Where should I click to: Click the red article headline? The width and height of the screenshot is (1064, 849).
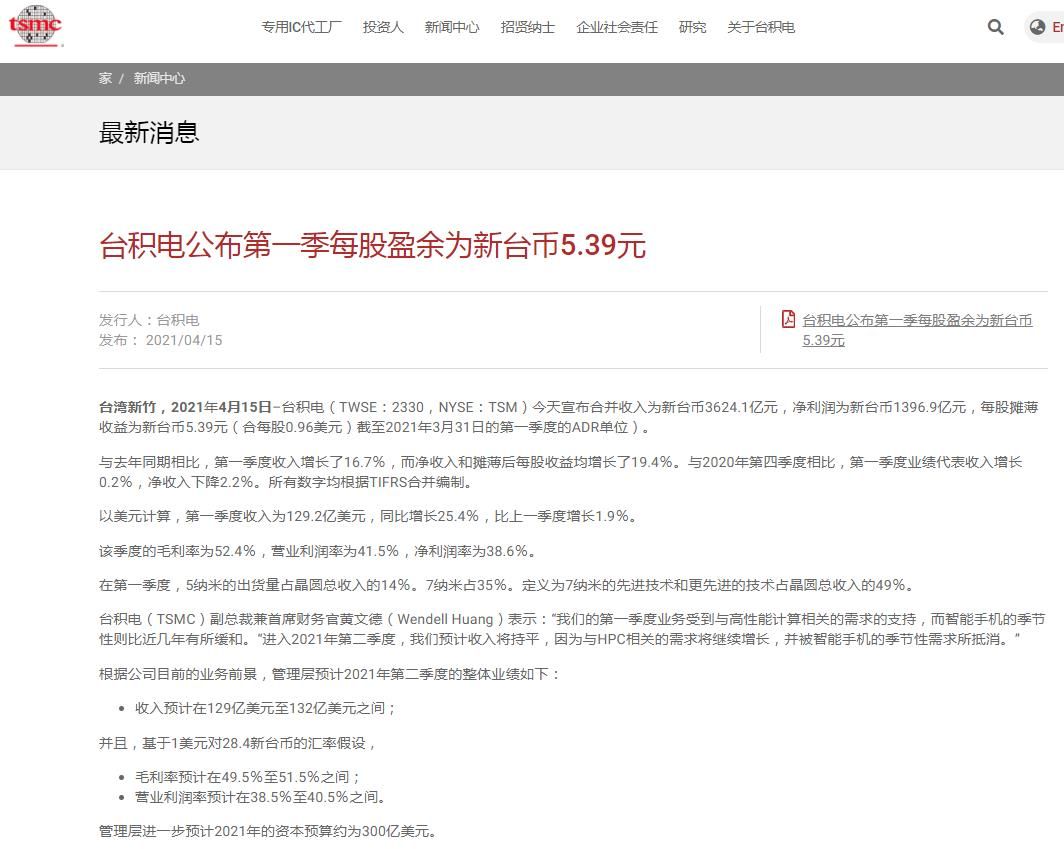(x=372, y=245)
